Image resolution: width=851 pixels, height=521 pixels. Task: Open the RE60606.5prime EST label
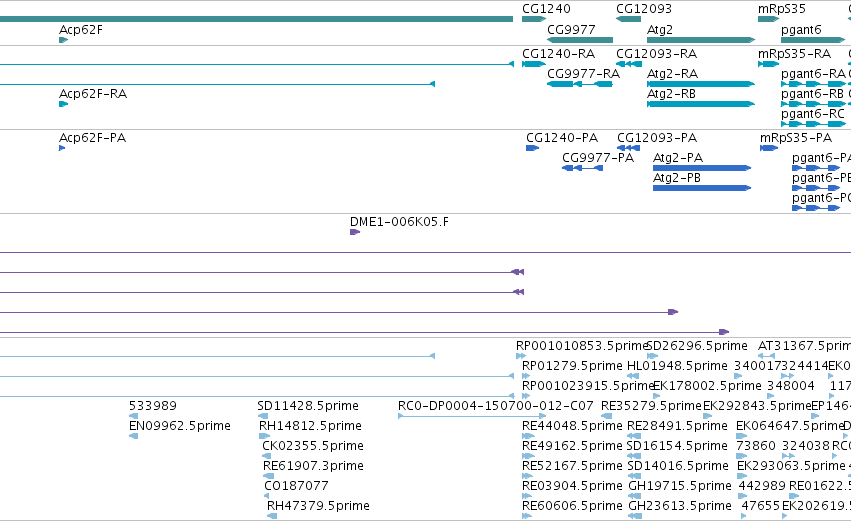572,506
